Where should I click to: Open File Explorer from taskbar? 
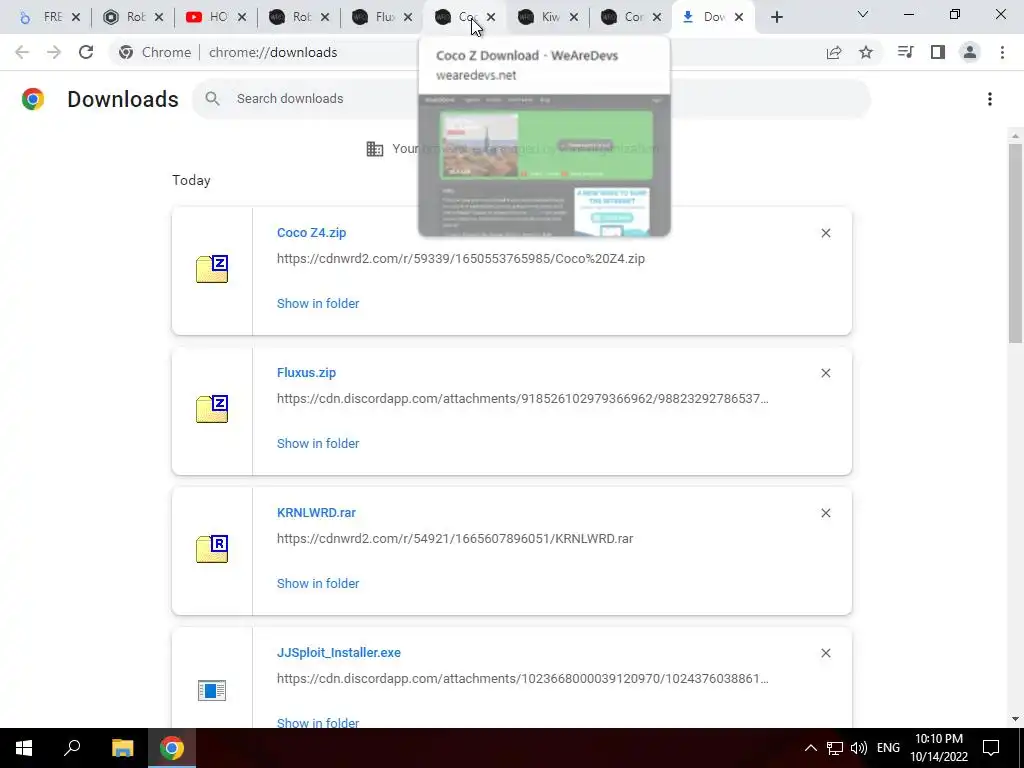coord(122,748)
